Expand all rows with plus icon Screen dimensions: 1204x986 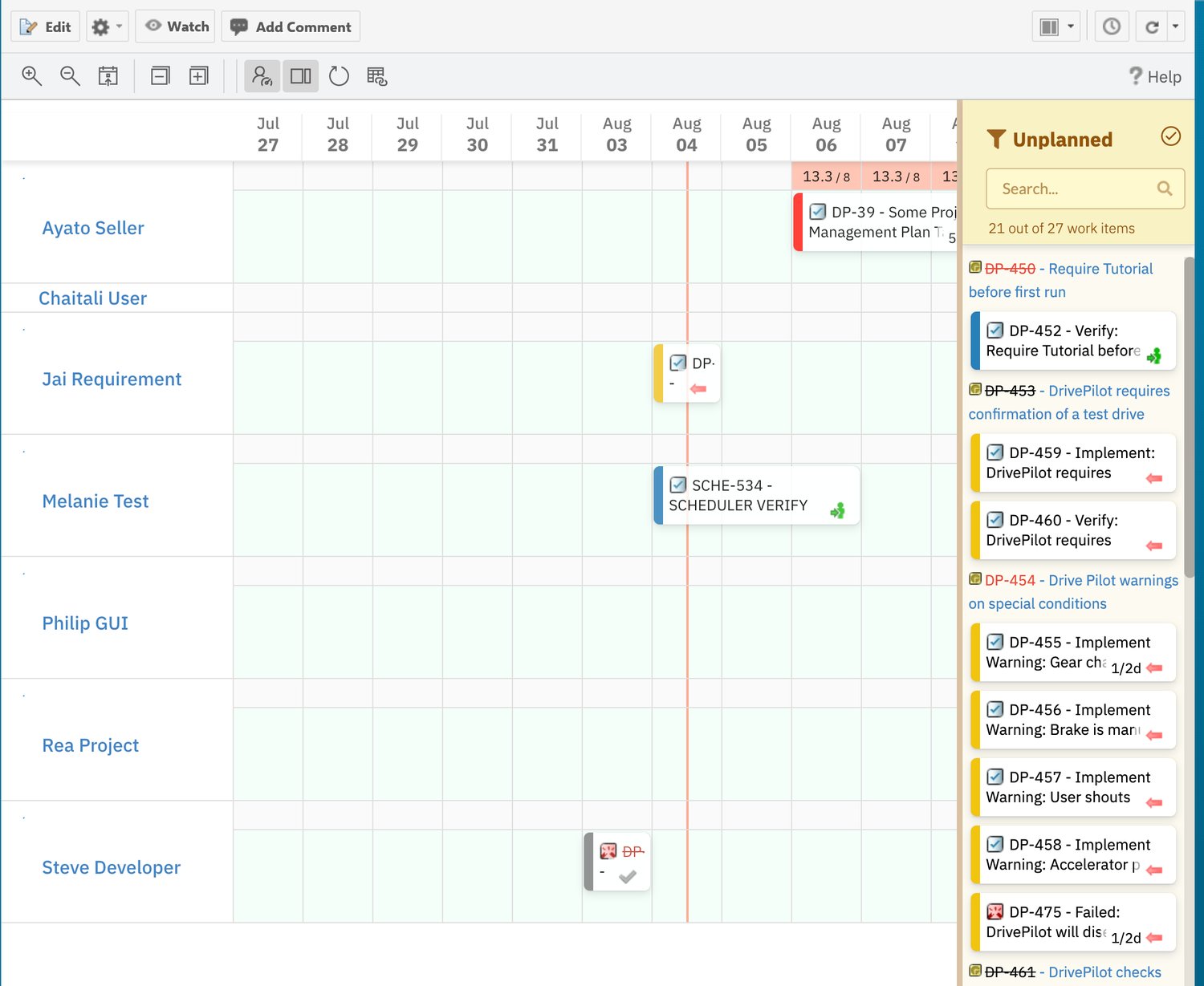click(x=198, y=76)
